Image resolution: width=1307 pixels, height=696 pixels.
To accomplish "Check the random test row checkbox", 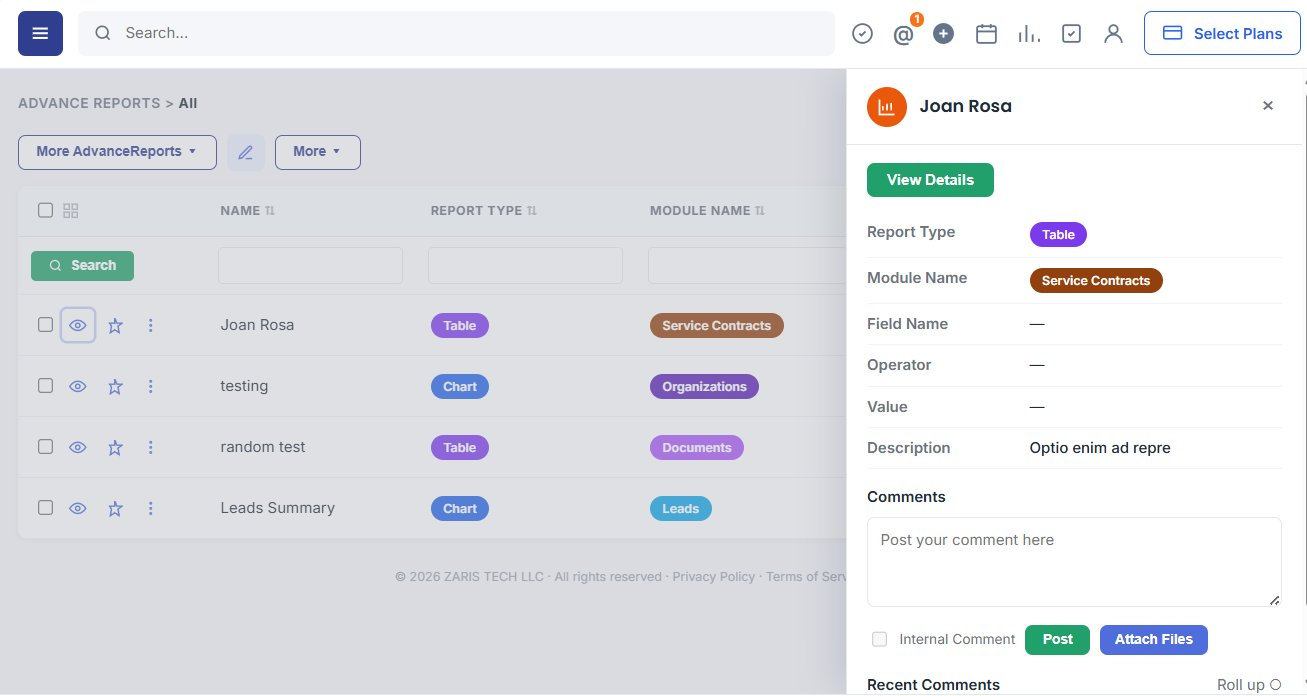I will tap(45, 447).
